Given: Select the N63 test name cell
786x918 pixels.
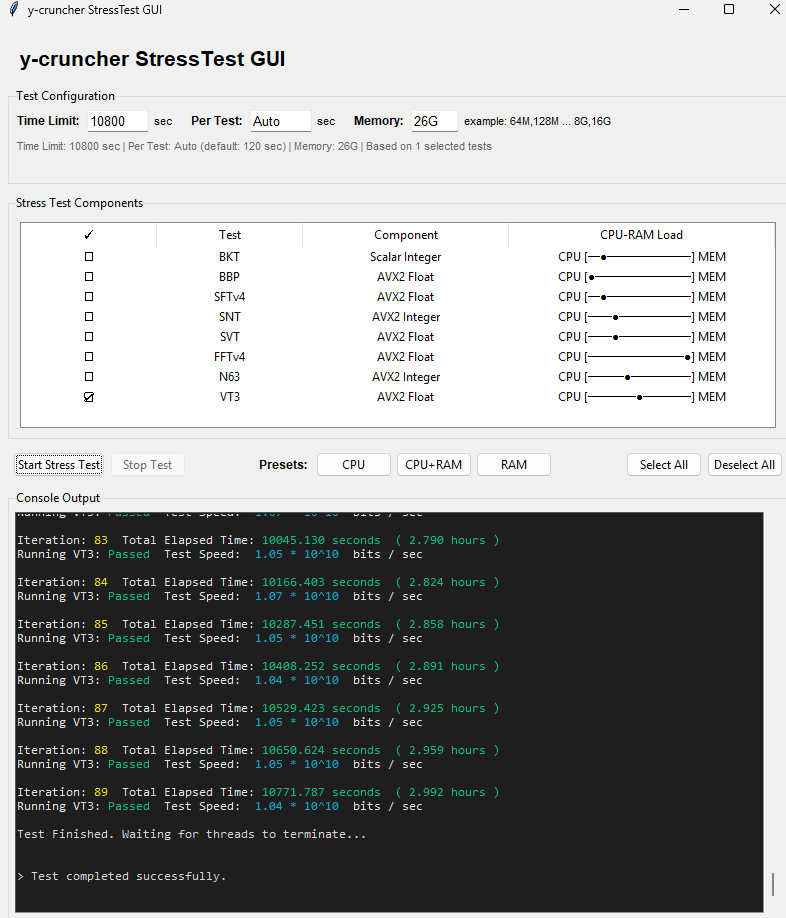Looking at the screenshot, I should (x=229, y=376).
